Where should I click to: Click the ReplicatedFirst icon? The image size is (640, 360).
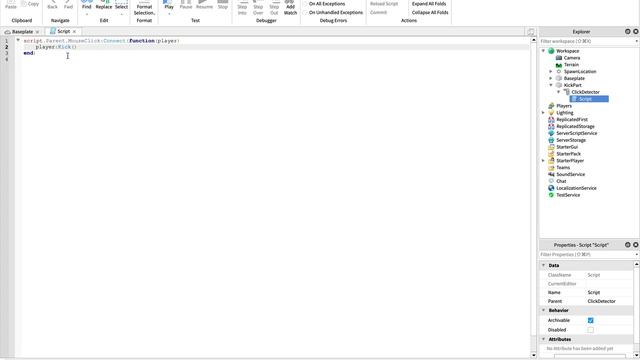point(551,120)
